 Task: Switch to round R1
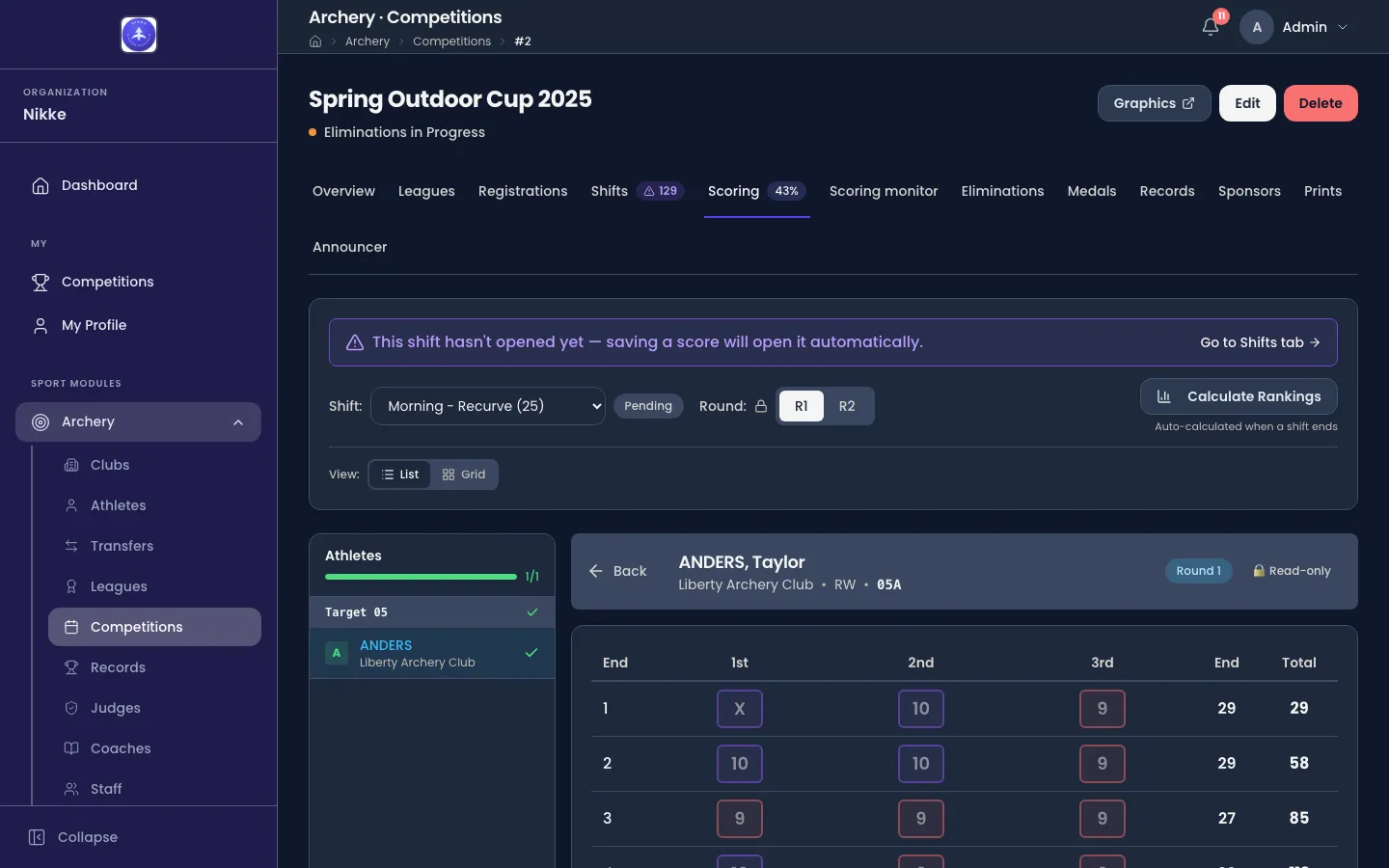(802, 406)
